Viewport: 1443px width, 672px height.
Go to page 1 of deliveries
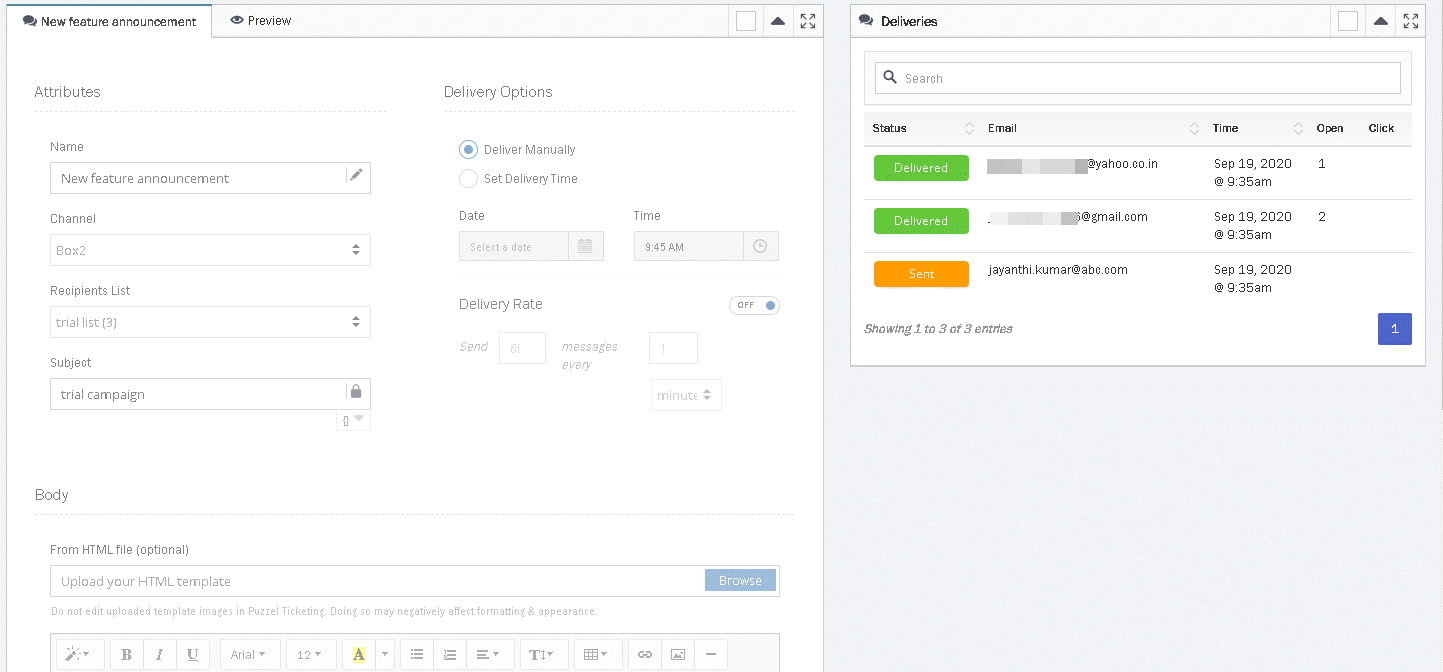click(1394, 329)
